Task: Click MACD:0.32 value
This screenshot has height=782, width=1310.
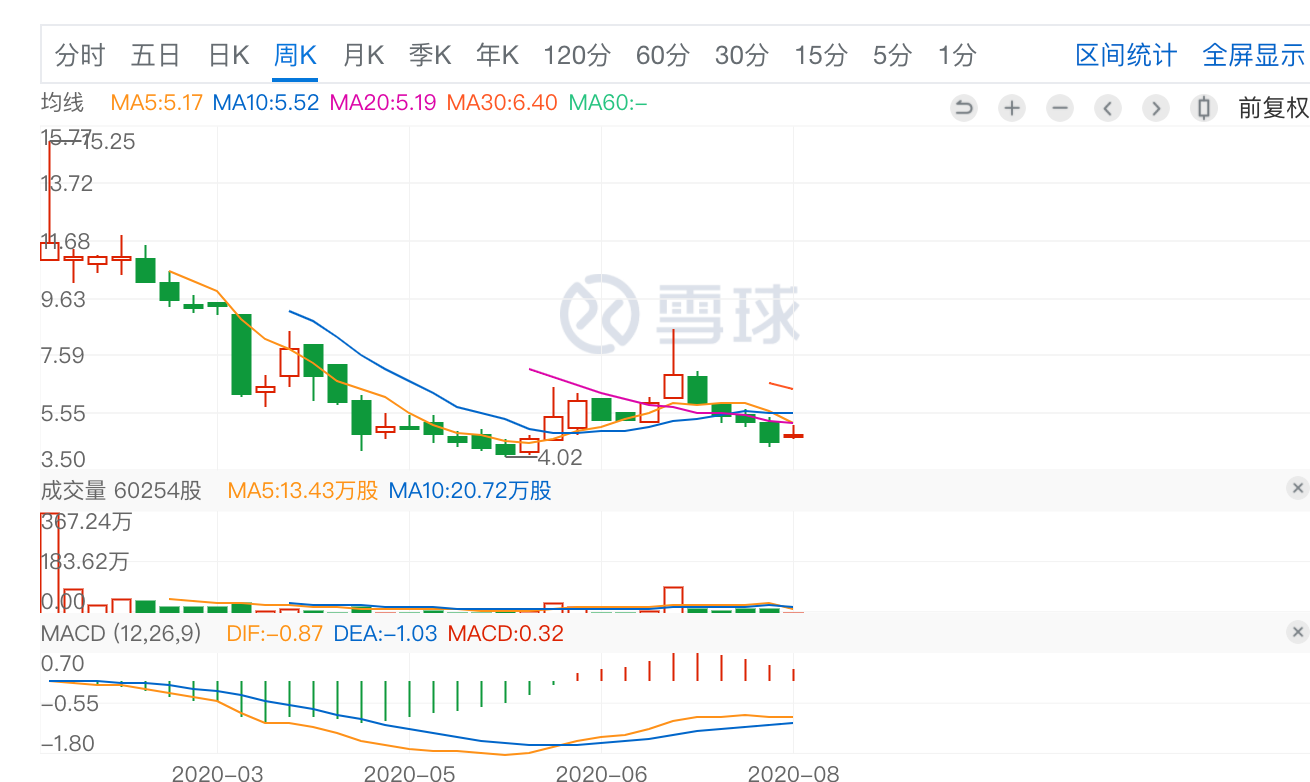Action: pos(506,633)
